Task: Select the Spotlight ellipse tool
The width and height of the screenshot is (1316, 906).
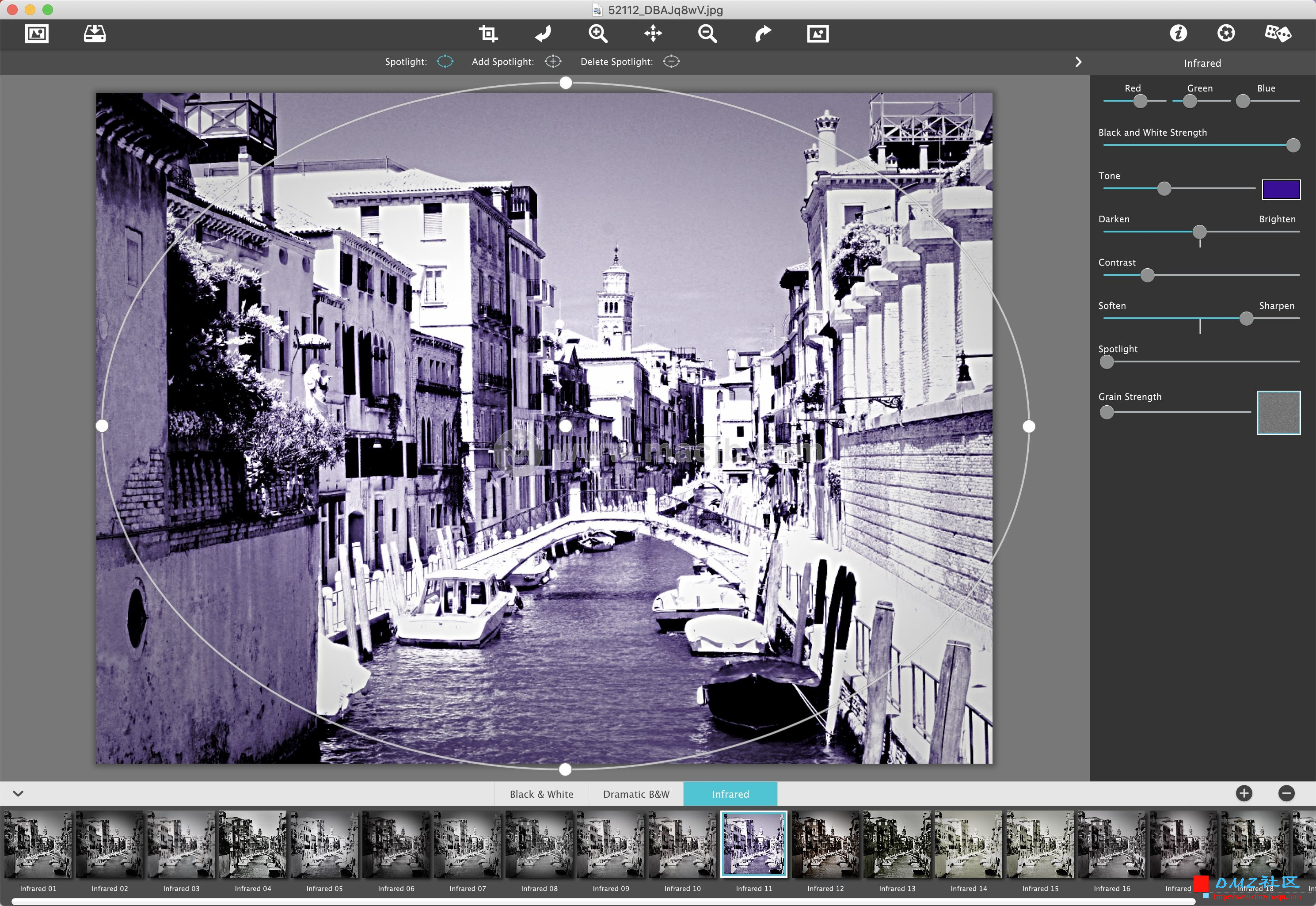Action: (445, 61)
